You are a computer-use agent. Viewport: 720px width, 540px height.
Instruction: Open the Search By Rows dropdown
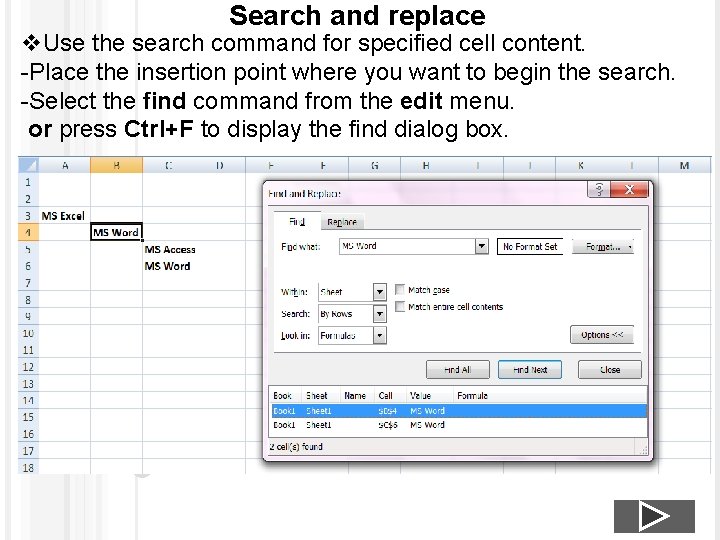379,314
